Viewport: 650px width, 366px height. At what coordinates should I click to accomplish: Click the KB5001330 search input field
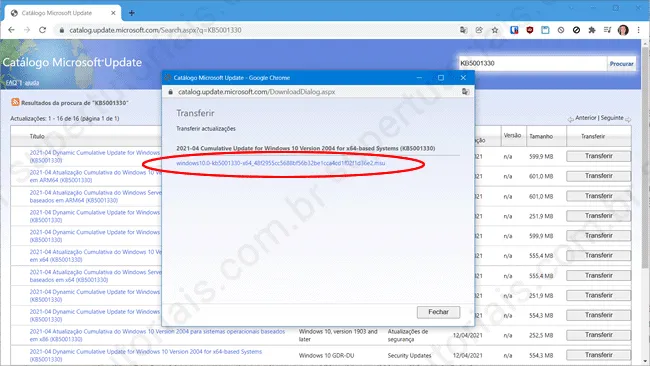[532, 63]
